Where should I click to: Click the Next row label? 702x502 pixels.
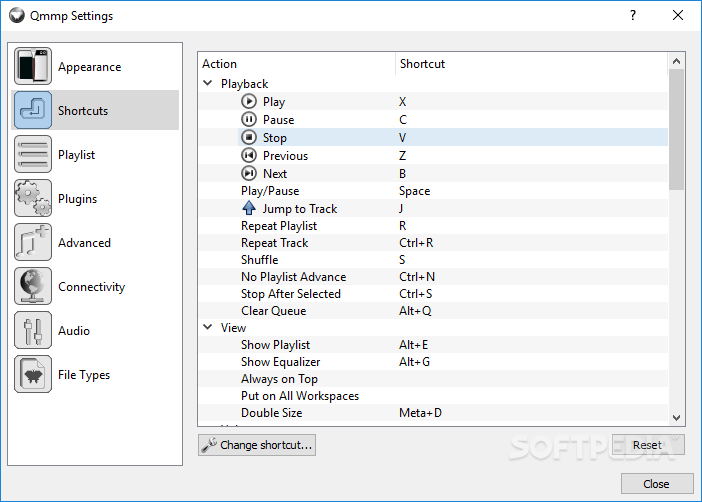click(x=275, y=174)
